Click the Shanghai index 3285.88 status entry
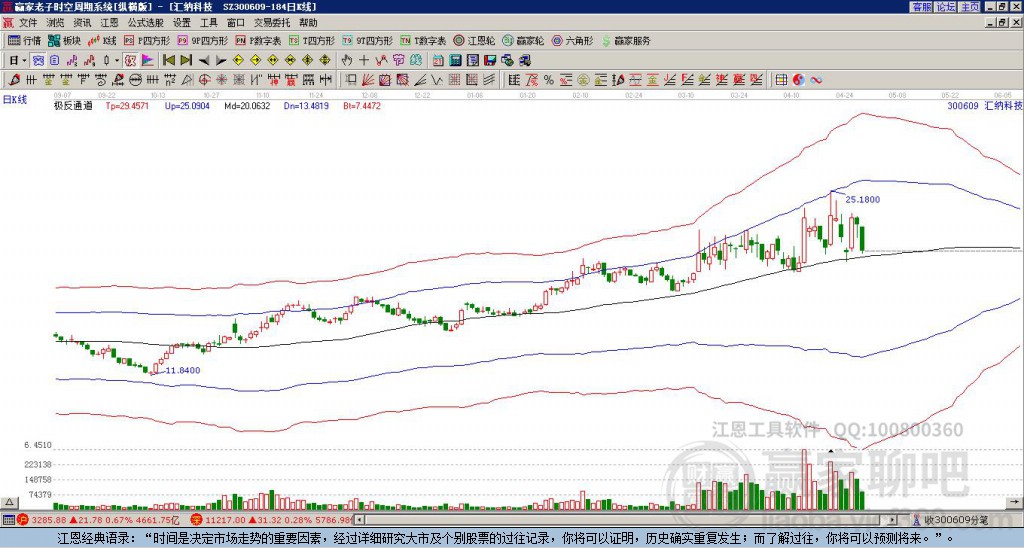This screenshot has height=548, width=1024. [98, 520]
